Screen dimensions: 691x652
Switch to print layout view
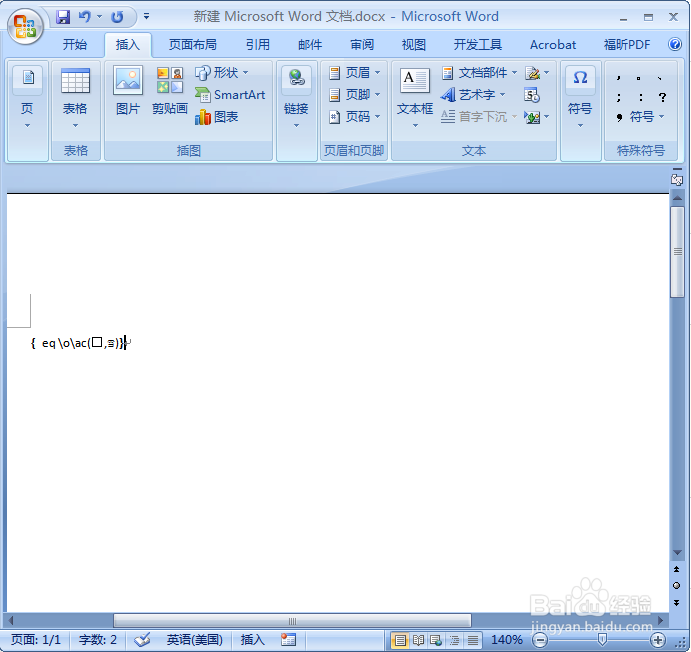tap(400, 640)
